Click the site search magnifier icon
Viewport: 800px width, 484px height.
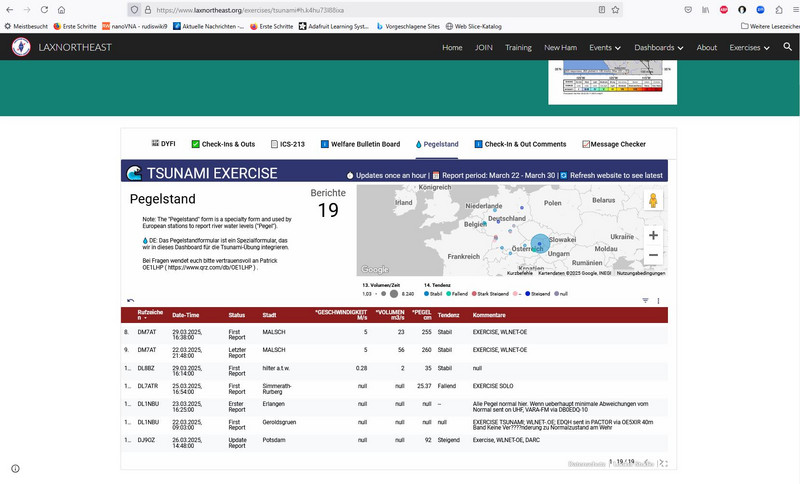tap(787, 47)
